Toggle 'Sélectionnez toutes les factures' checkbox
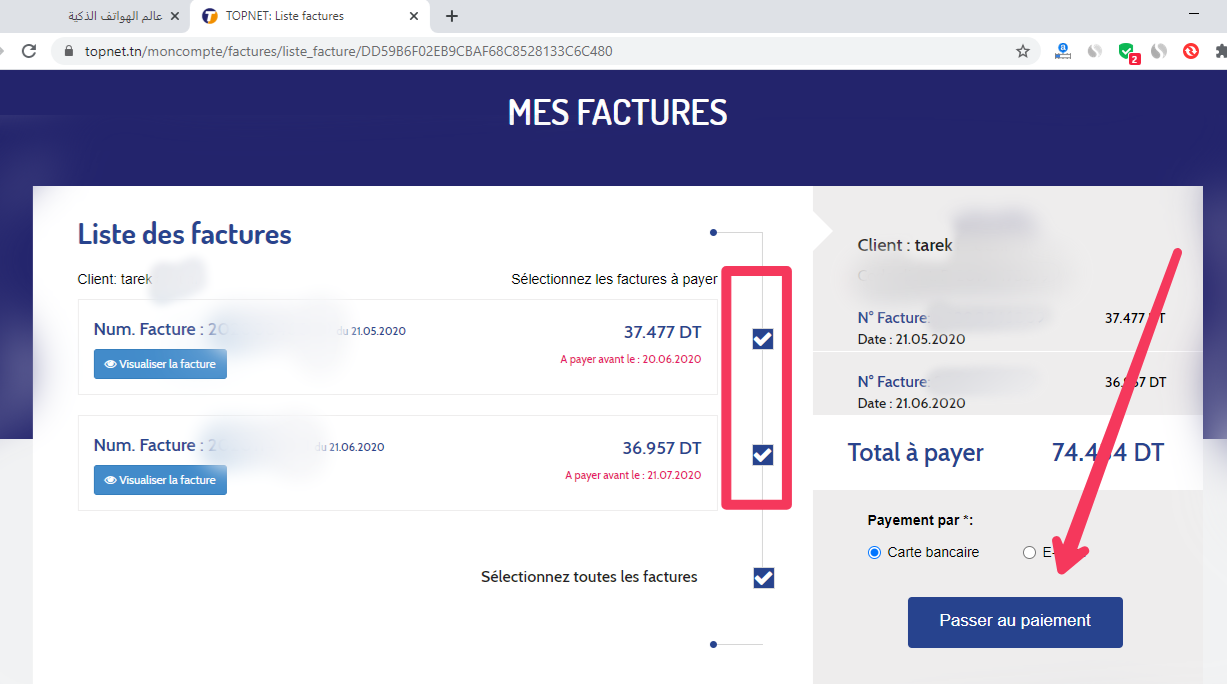This screenshot has width=1227, height=684. click(x=762, y=577)
